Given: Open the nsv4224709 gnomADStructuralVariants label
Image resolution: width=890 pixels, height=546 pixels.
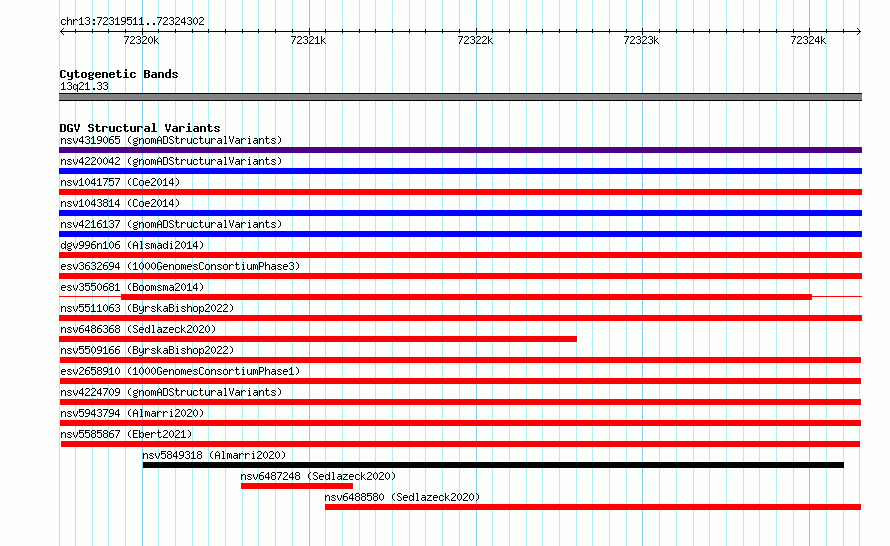Looking at the screenshot, I should click(x=171, y=392).
